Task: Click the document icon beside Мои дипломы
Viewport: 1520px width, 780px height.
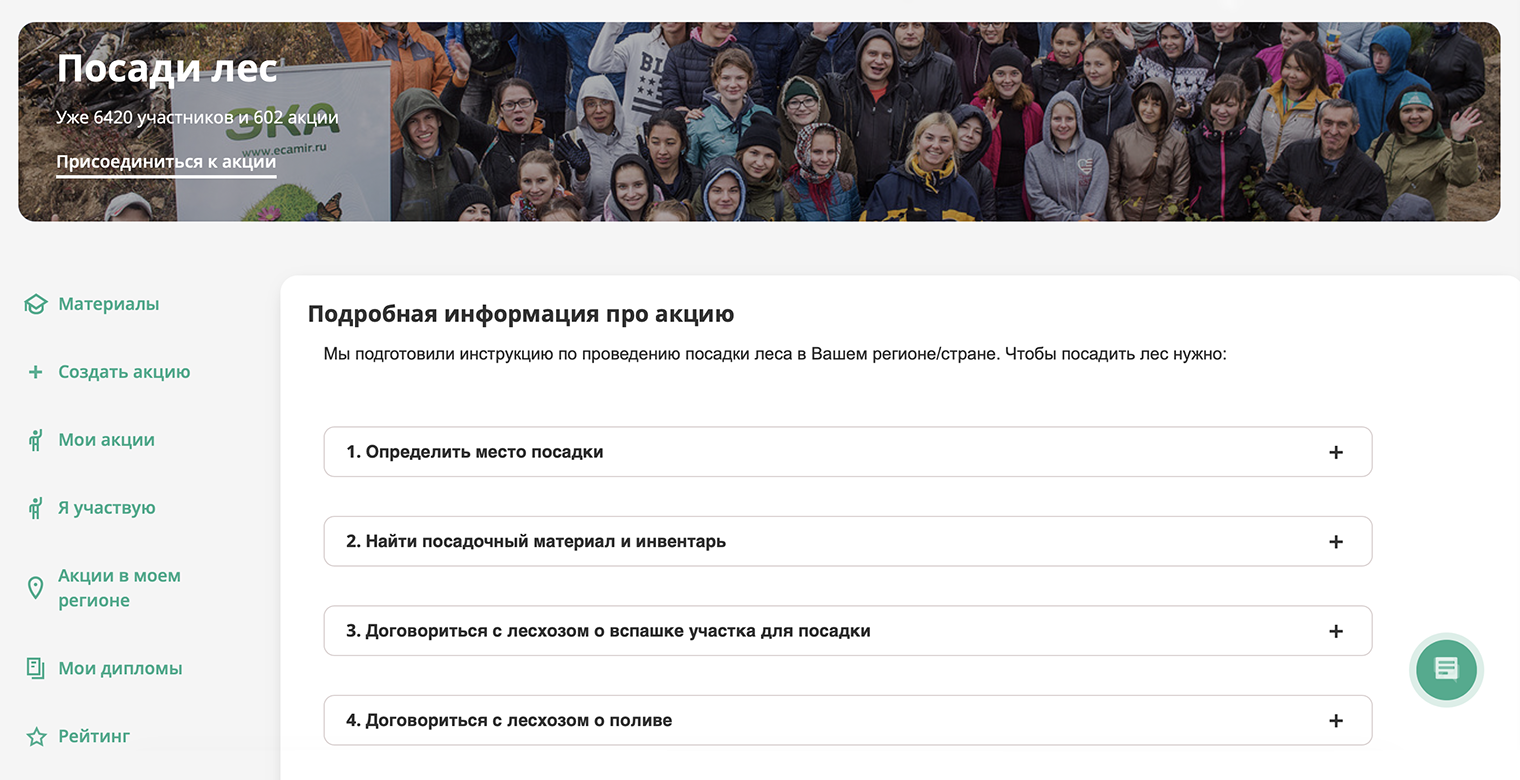Action: (35, 668)
